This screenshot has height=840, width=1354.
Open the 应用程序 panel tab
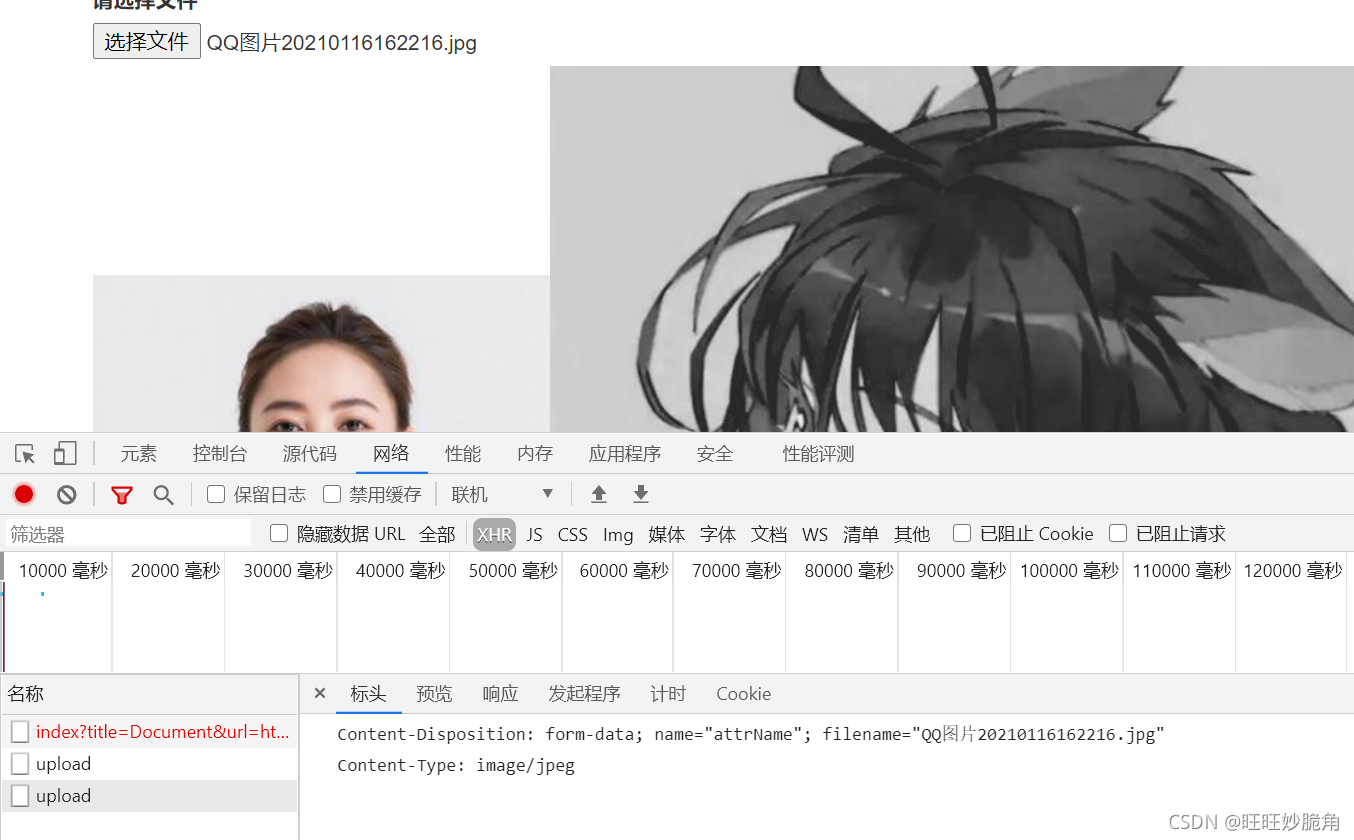click(625, 454)
